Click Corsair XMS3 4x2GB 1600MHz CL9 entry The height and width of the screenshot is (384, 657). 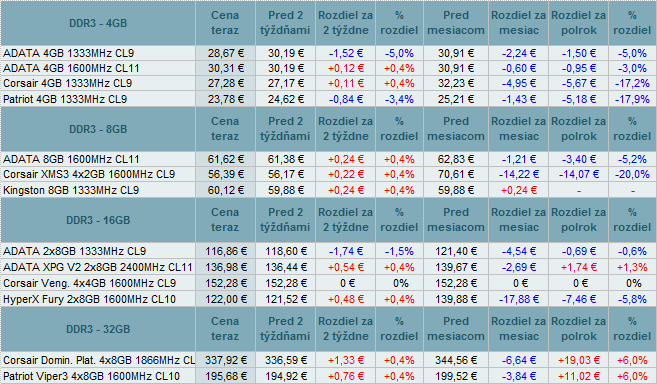pyautogui.click(x=89, y=174)
